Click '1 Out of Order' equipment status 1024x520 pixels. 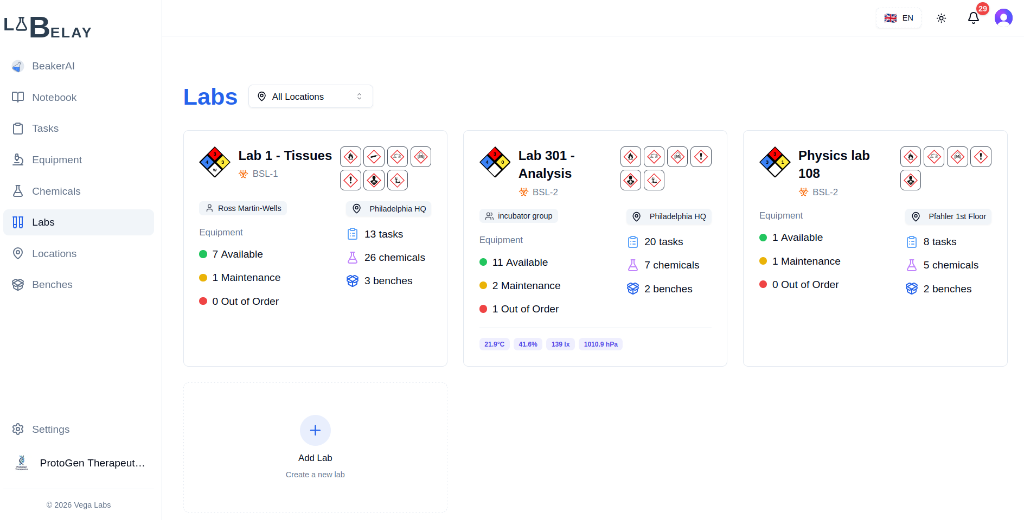[x=525, y=309]
